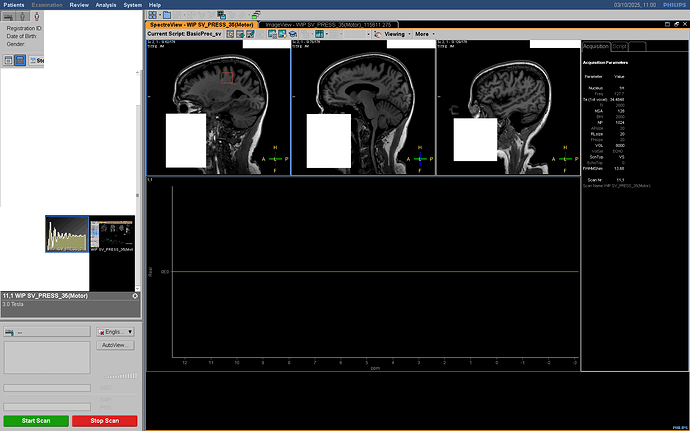
Task: Click the red voxel box on first sagittal image
Action: click(227, 78)
